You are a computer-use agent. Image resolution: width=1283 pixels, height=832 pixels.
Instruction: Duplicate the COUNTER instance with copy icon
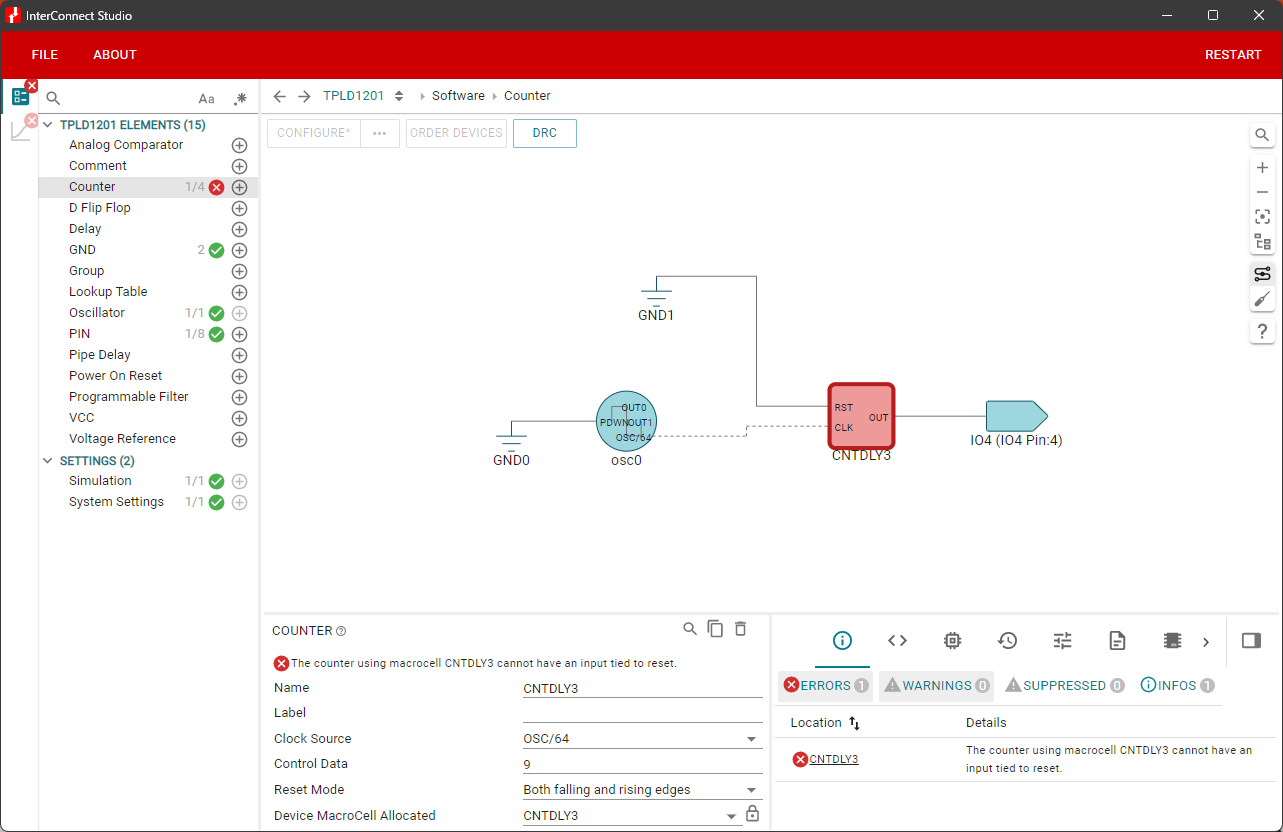coord(715,629)
